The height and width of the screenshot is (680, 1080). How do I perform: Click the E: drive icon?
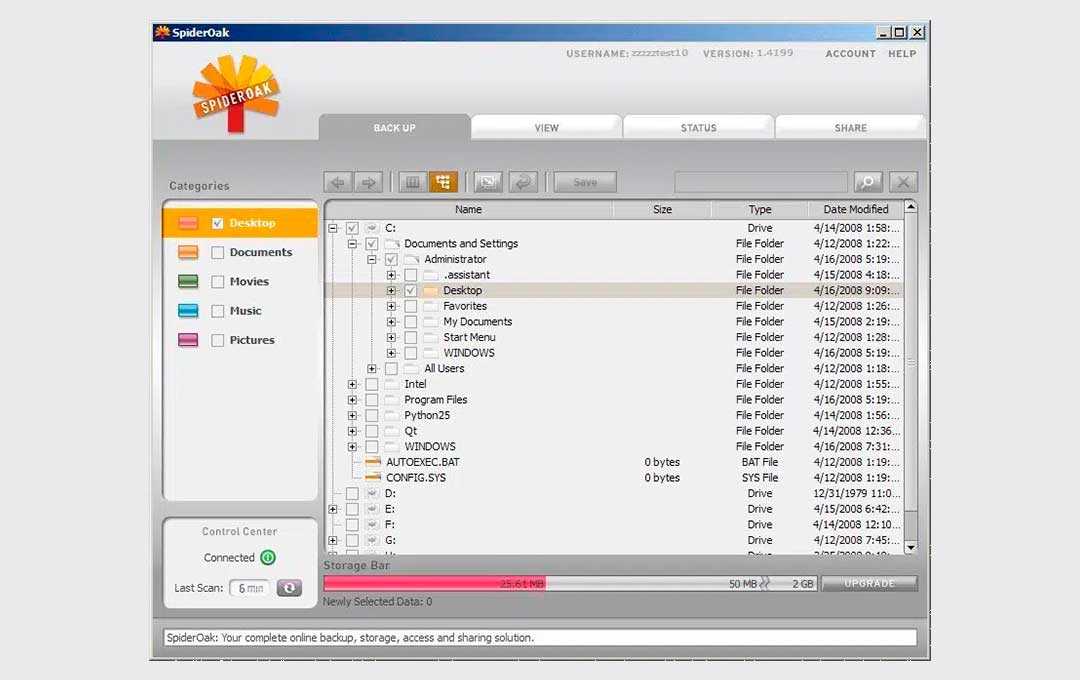pyautogui.click(x=372, y=509)
